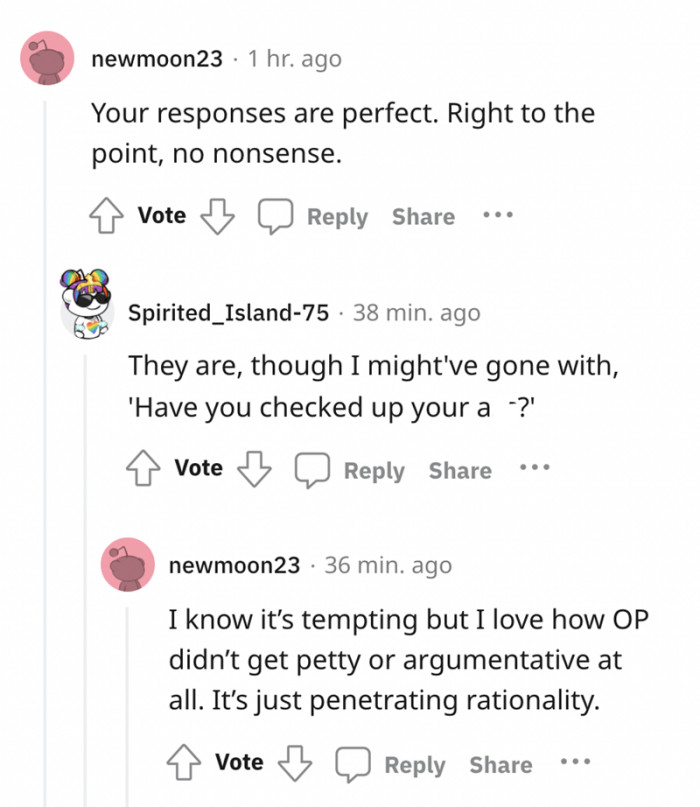Share Spirited_Island-75's comment

click(x=460, y=470)
